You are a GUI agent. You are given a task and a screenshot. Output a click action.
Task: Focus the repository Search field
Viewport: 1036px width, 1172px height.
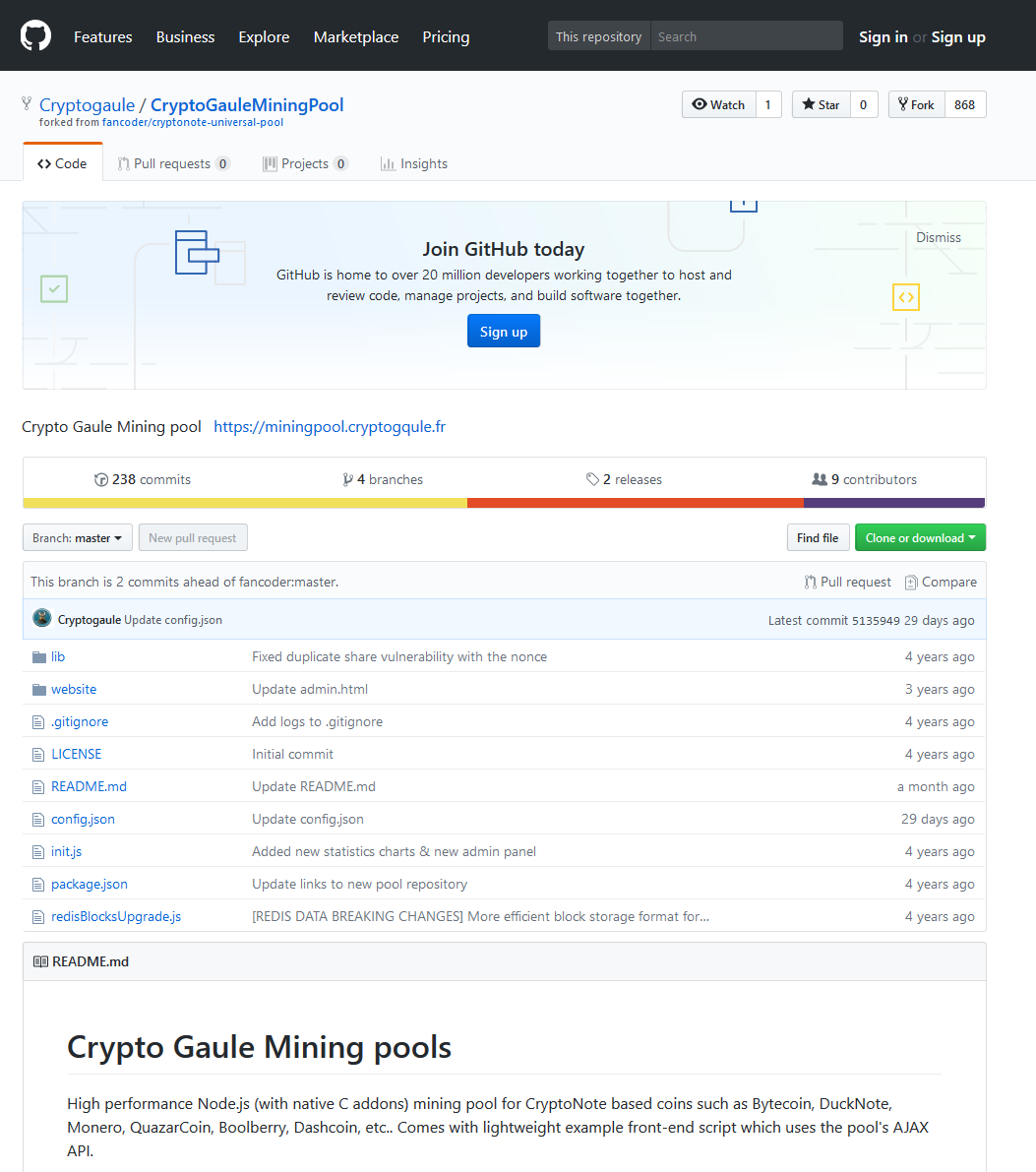[x=747, y=35]
